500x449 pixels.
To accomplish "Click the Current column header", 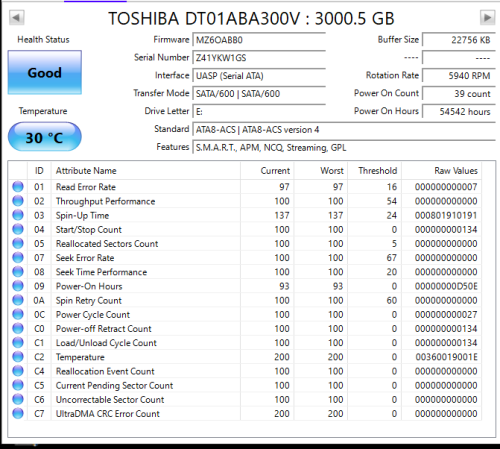I will pos(267,171).
